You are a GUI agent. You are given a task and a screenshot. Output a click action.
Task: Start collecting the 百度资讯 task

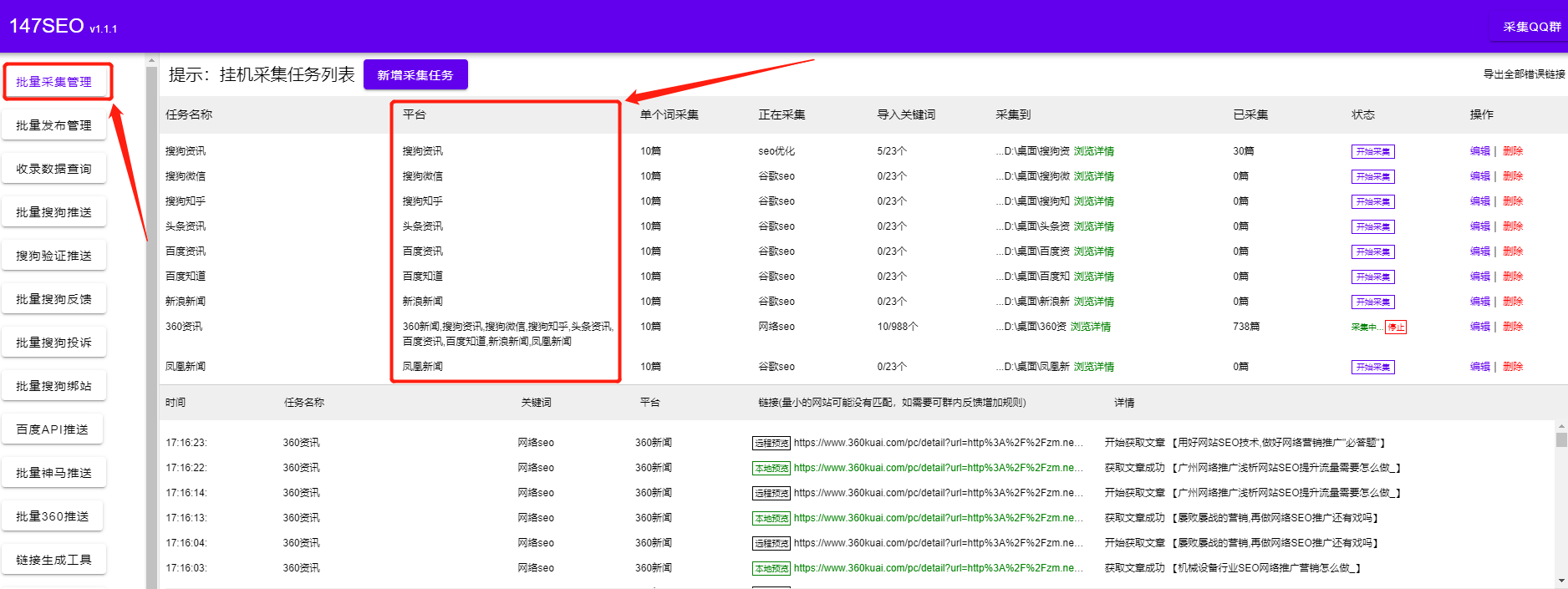click(1372, 252)
